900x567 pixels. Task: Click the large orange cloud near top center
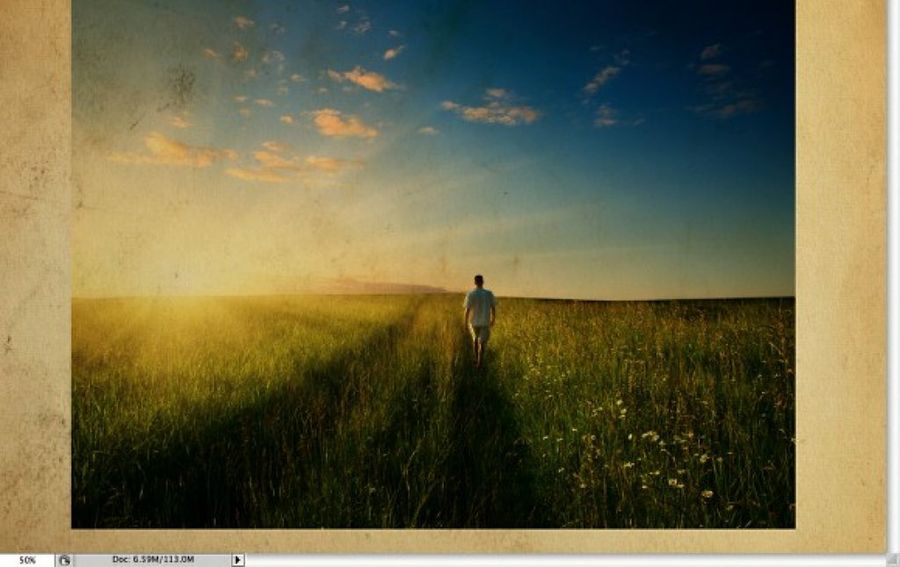coord(343,124)
